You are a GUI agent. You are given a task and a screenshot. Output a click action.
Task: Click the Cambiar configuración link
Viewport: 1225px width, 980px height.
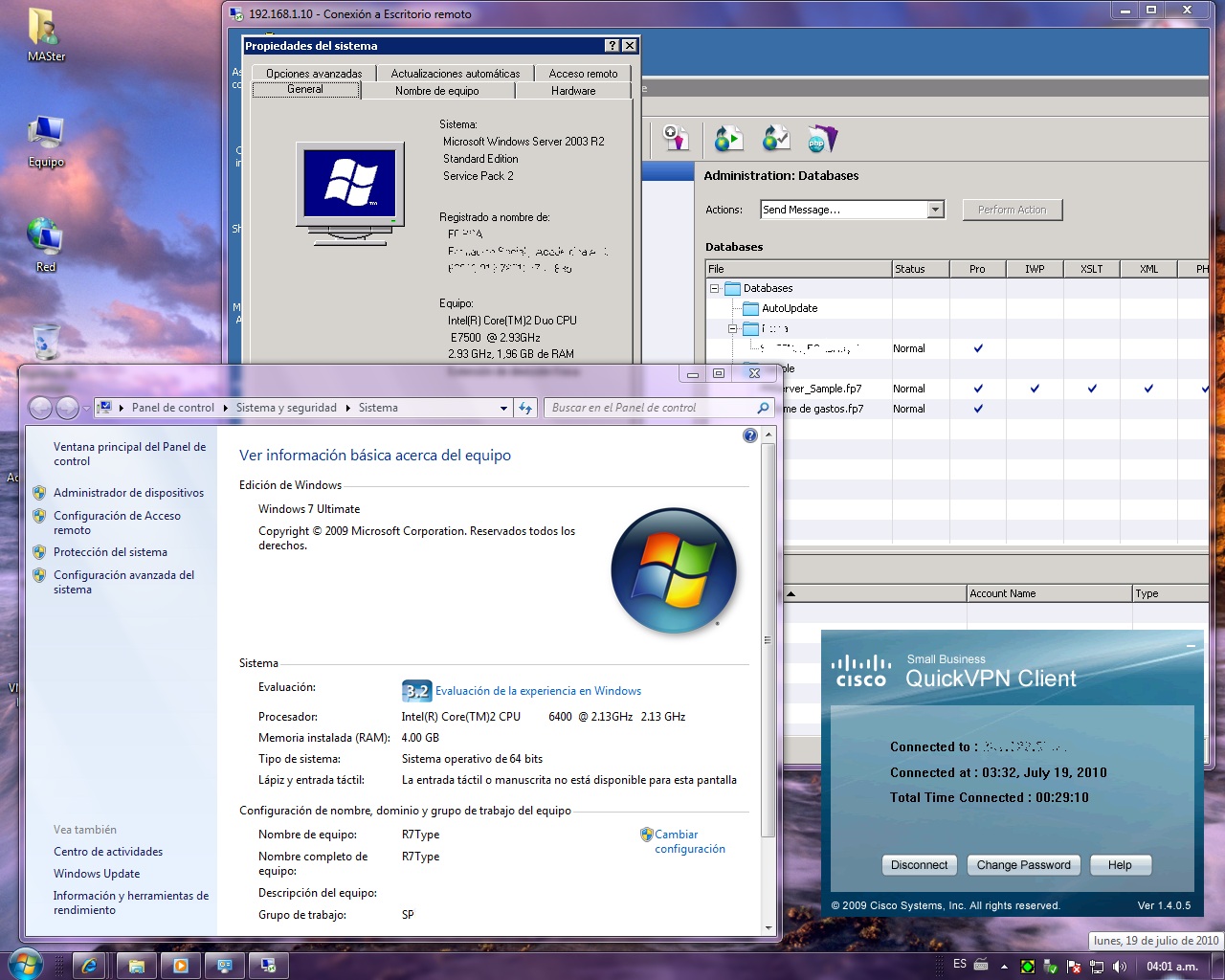(x=689, y=841)
